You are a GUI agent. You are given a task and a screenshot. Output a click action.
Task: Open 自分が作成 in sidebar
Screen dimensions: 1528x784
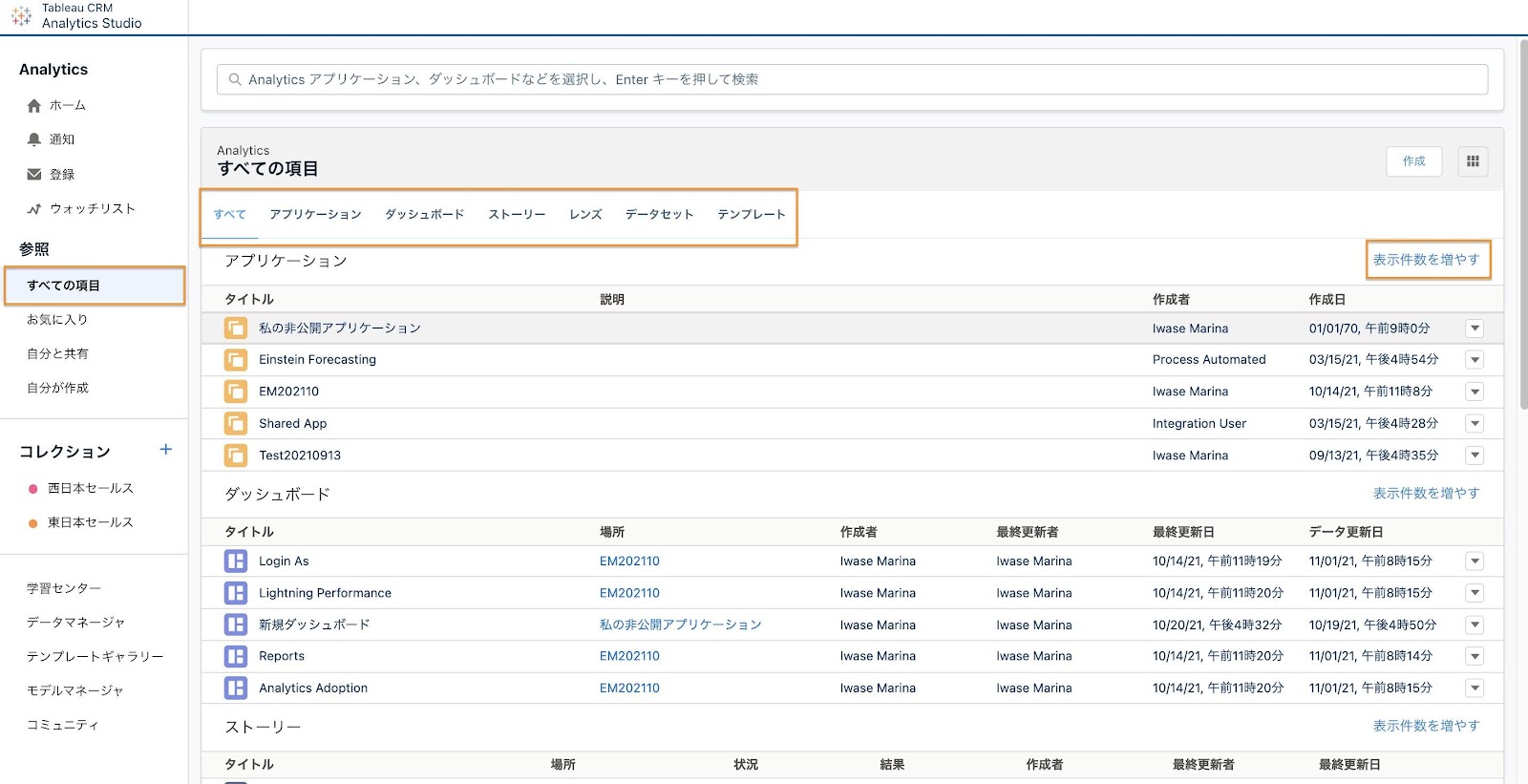(57, 389)
